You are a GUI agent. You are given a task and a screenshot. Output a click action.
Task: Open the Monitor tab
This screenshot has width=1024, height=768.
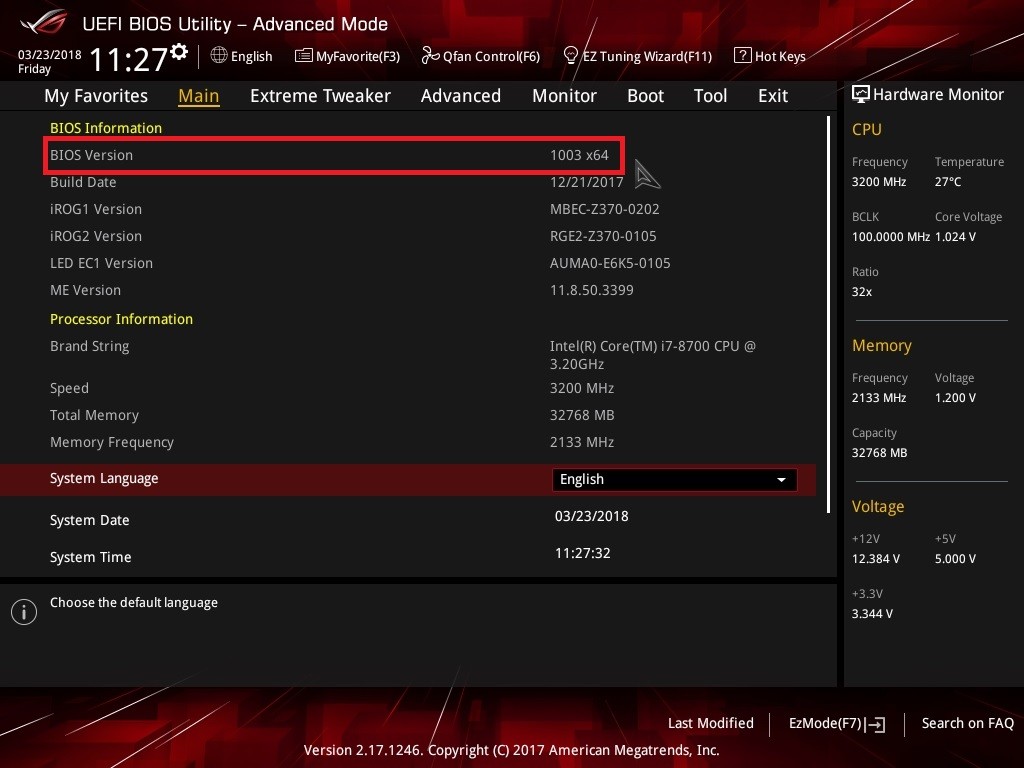(x=564, y=96)
